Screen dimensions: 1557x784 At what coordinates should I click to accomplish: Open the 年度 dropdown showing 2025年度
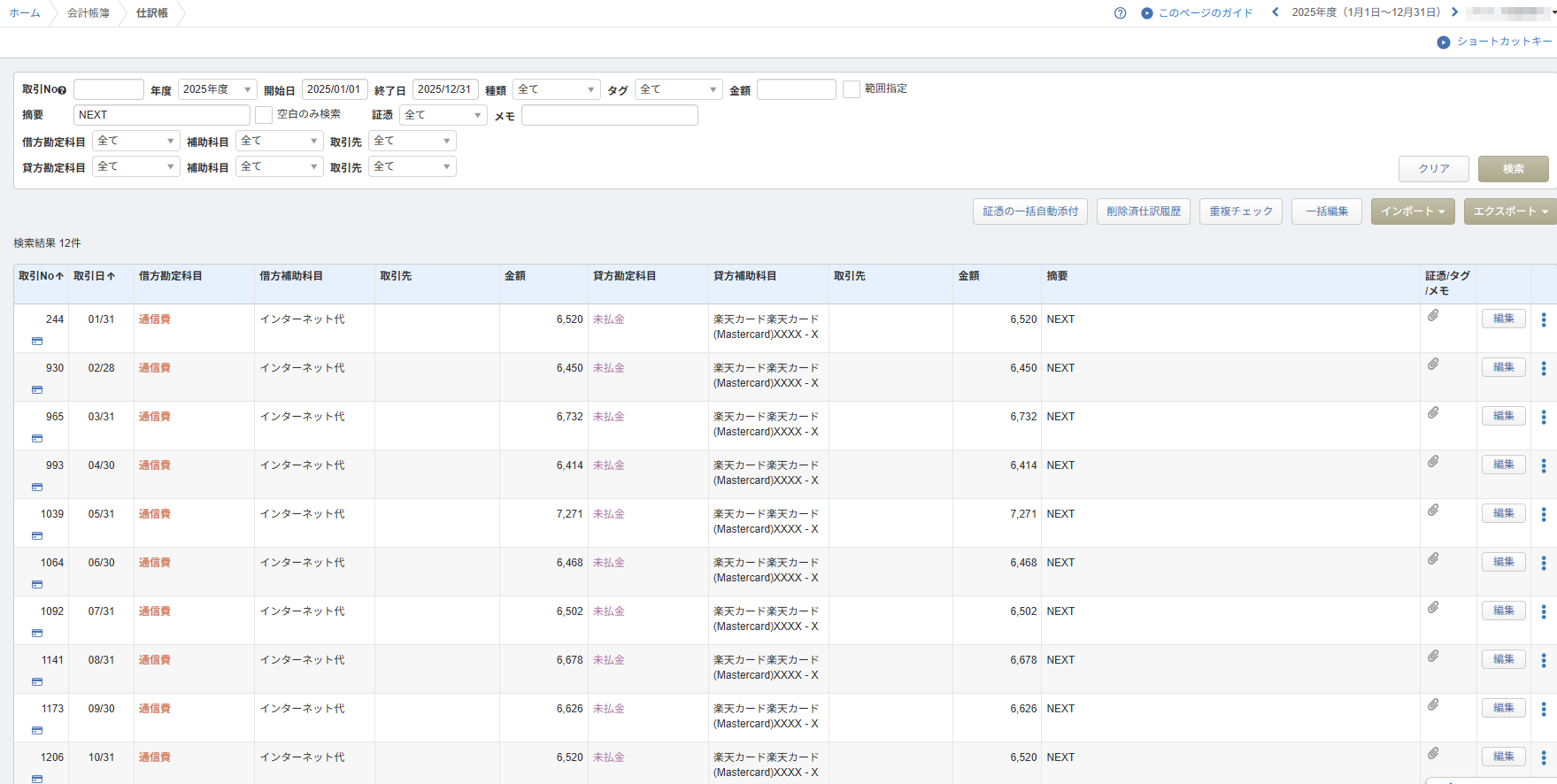[218, 89]
